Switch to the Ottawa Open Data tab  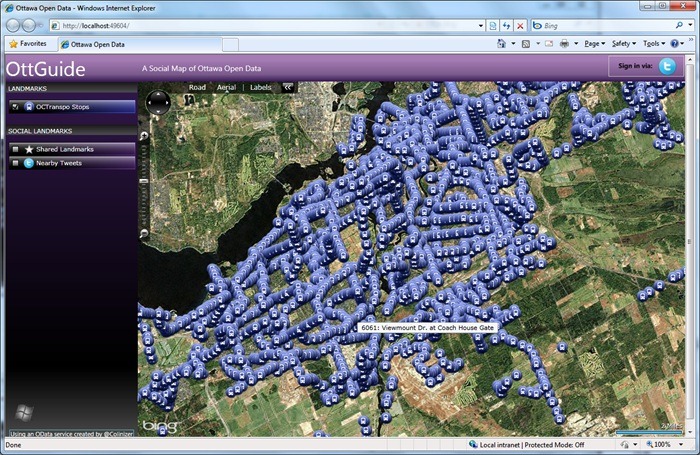140,44
